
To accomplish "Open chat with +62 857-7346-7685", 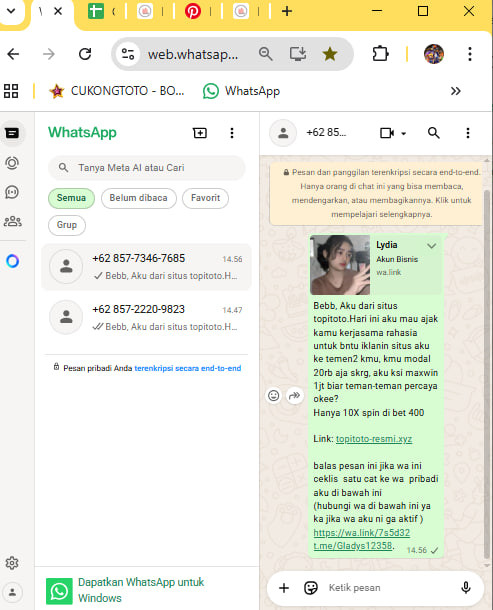I will [147, 267].
